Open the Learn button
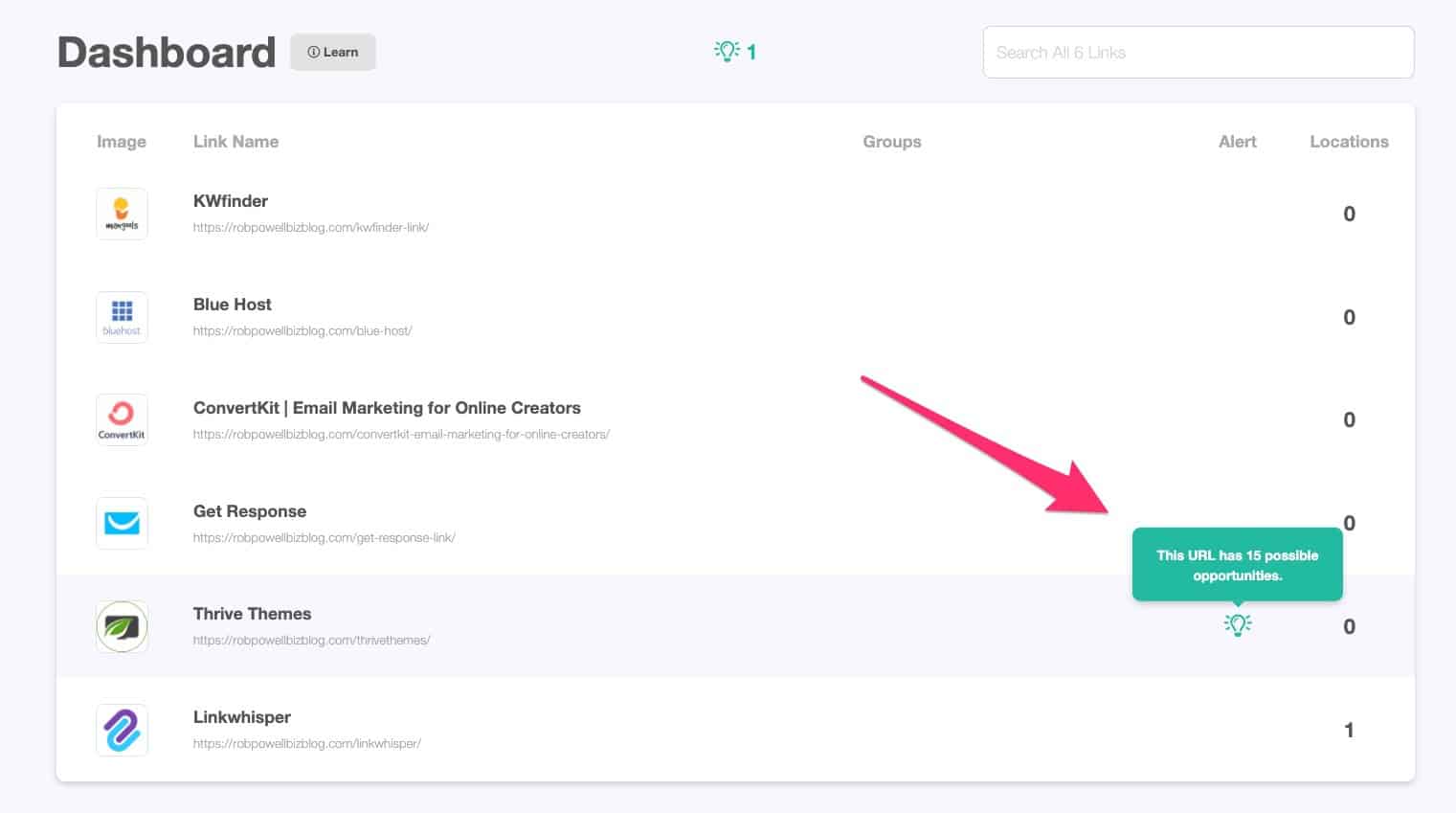This screenshot has width=1456, height=813. (x=333, y=53)
